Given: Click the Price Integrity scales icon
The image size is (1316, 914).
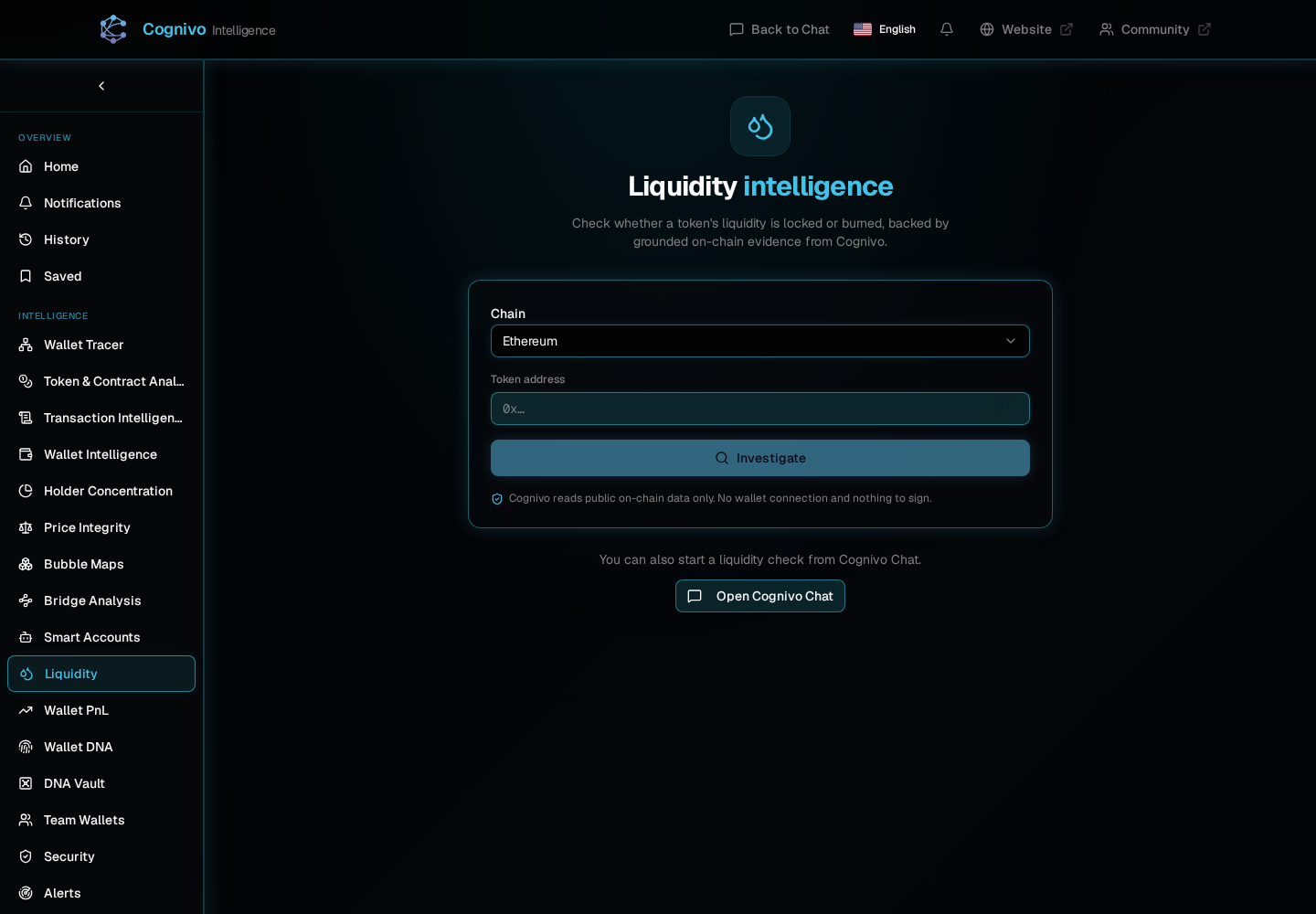Looking at the screenshot, I should pyautogui.click(x=26, y=527).
